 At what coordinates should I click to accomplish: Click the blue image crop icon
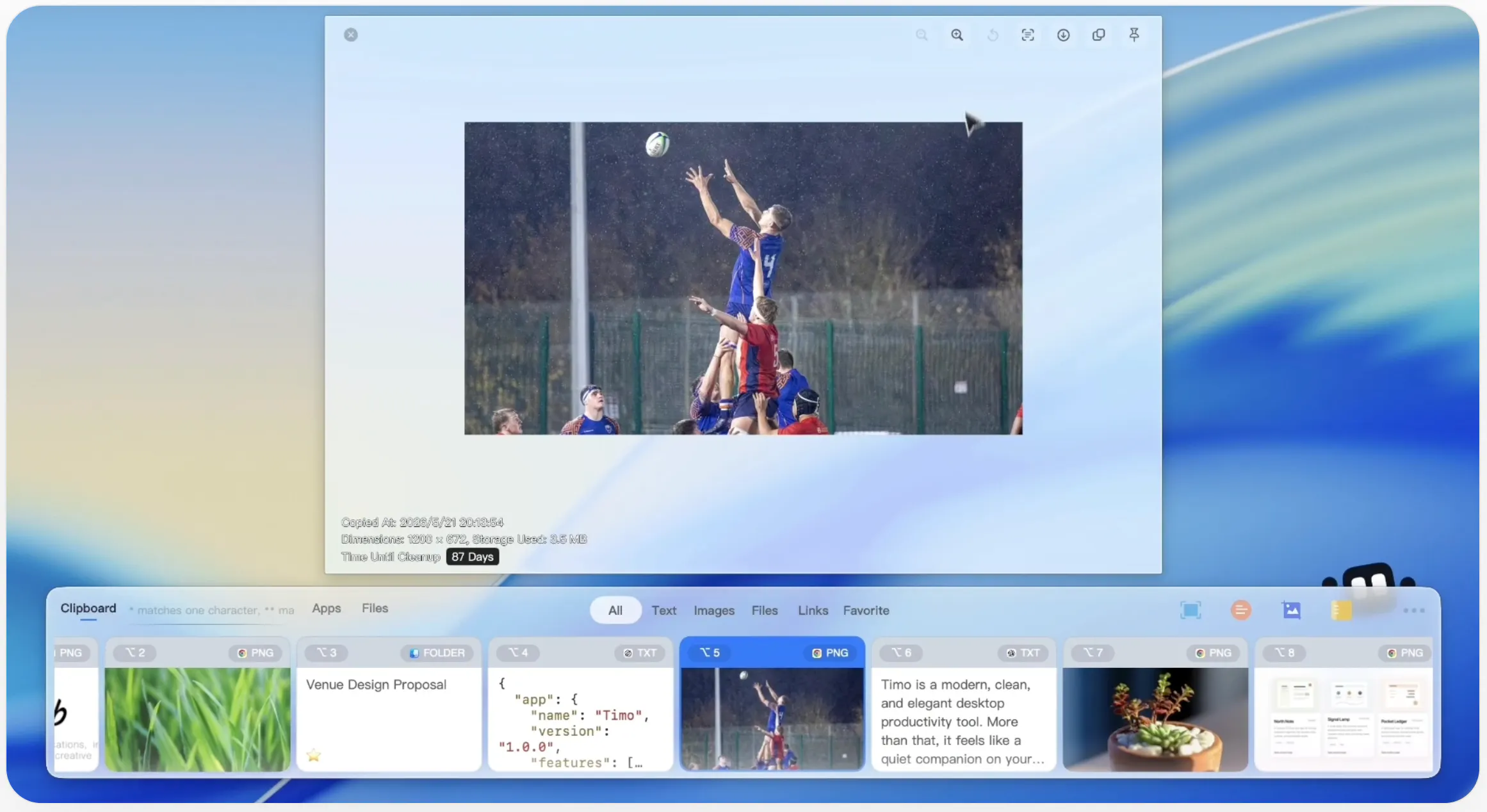click(1292, 610)
